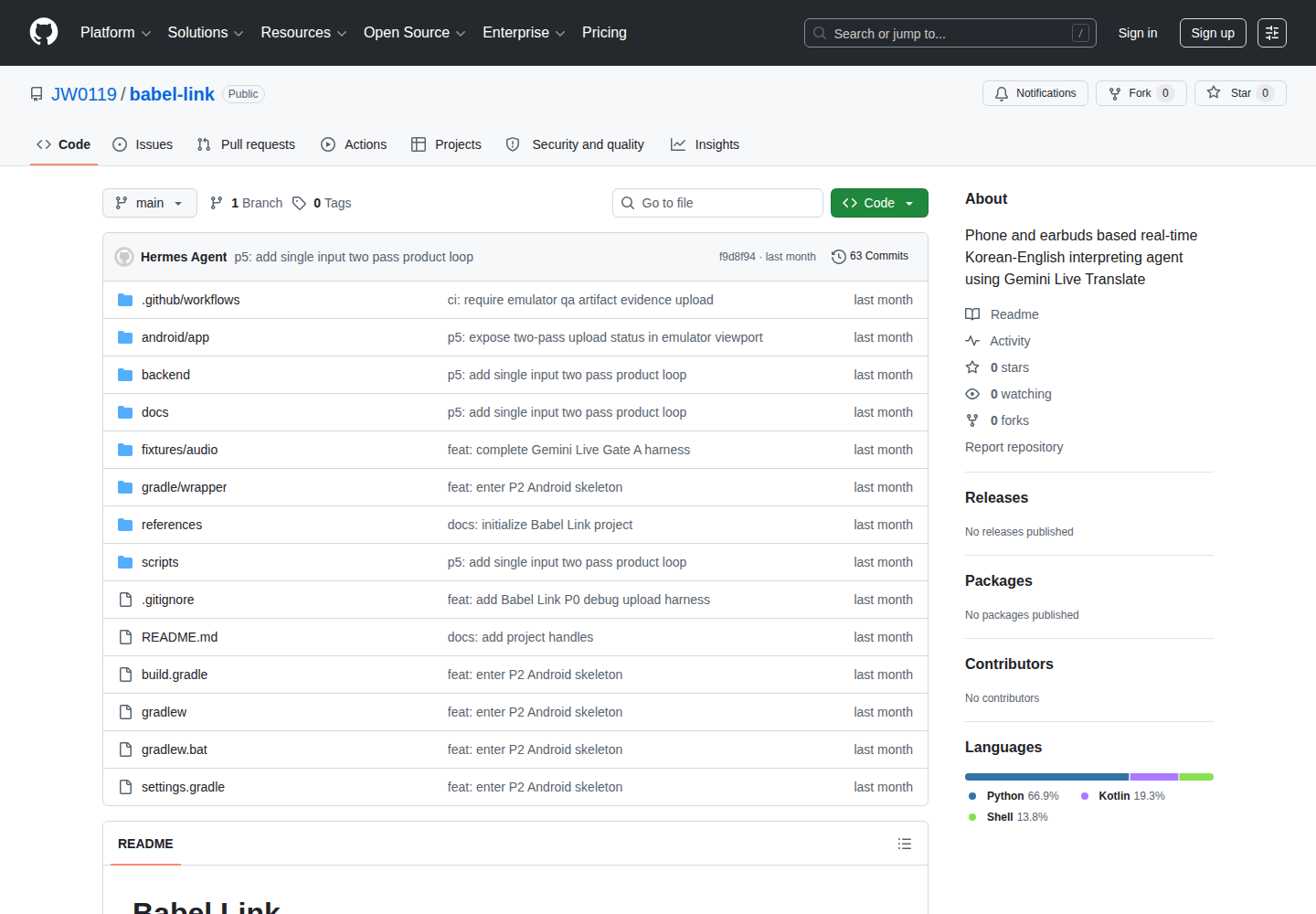Expand the Resources menu
Screen dimensions: 1316x914
point(303,33)
